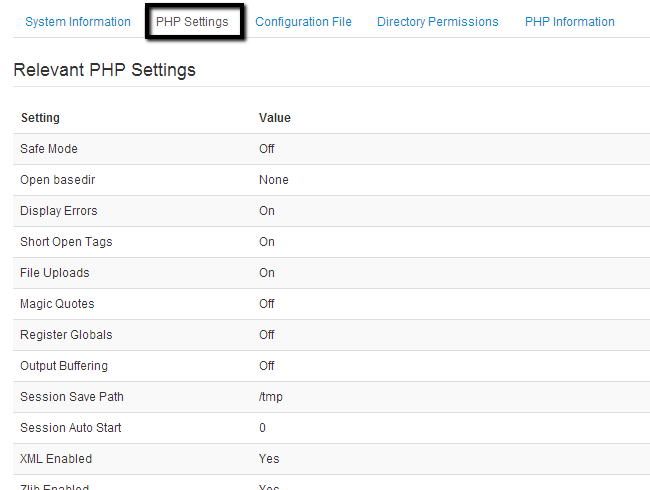
Task: Click the Session Auto Start label
Action: [x=71, y=428]
